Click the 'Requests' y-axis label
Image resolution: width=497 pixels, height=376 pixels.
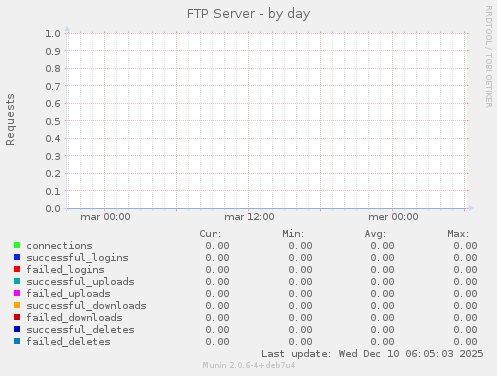tap(10, 119)
